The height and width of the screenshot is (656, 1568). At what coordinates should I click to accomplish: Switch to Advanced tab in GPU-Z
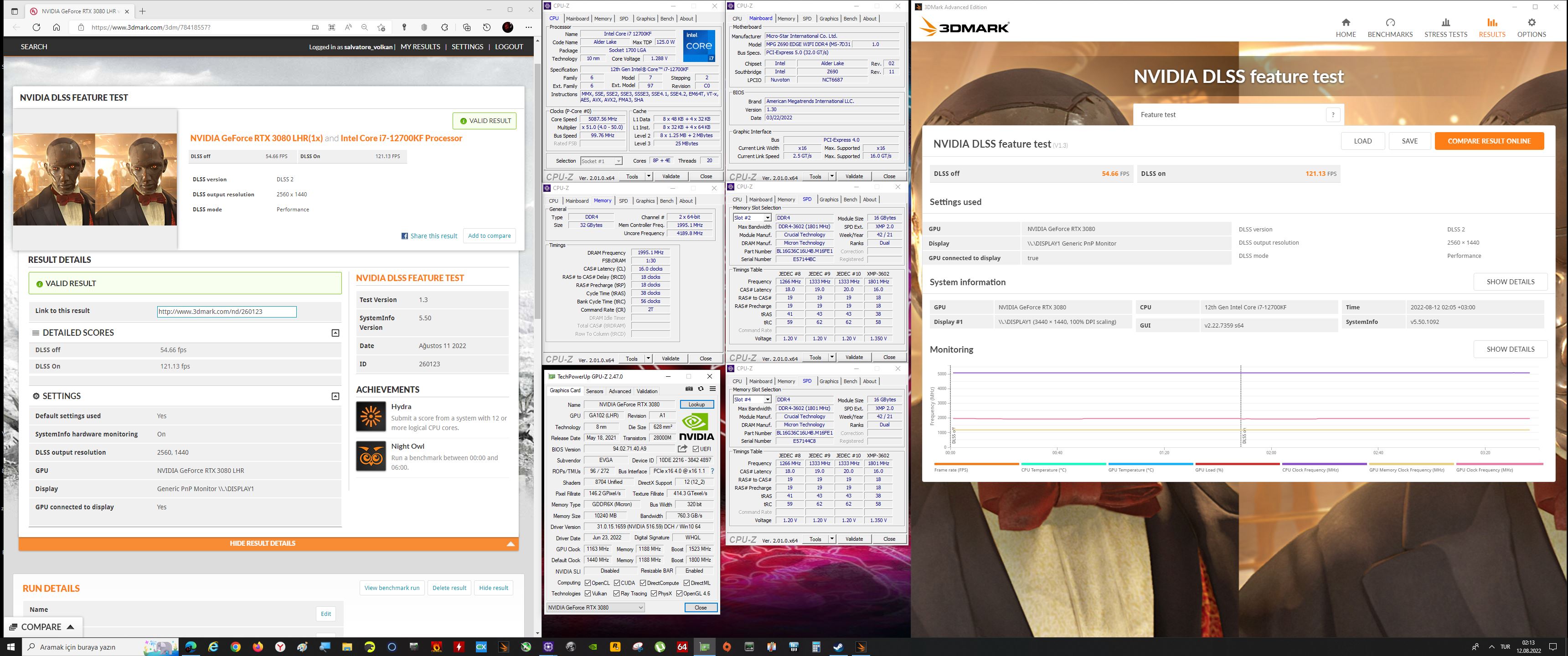pos(619,391)
